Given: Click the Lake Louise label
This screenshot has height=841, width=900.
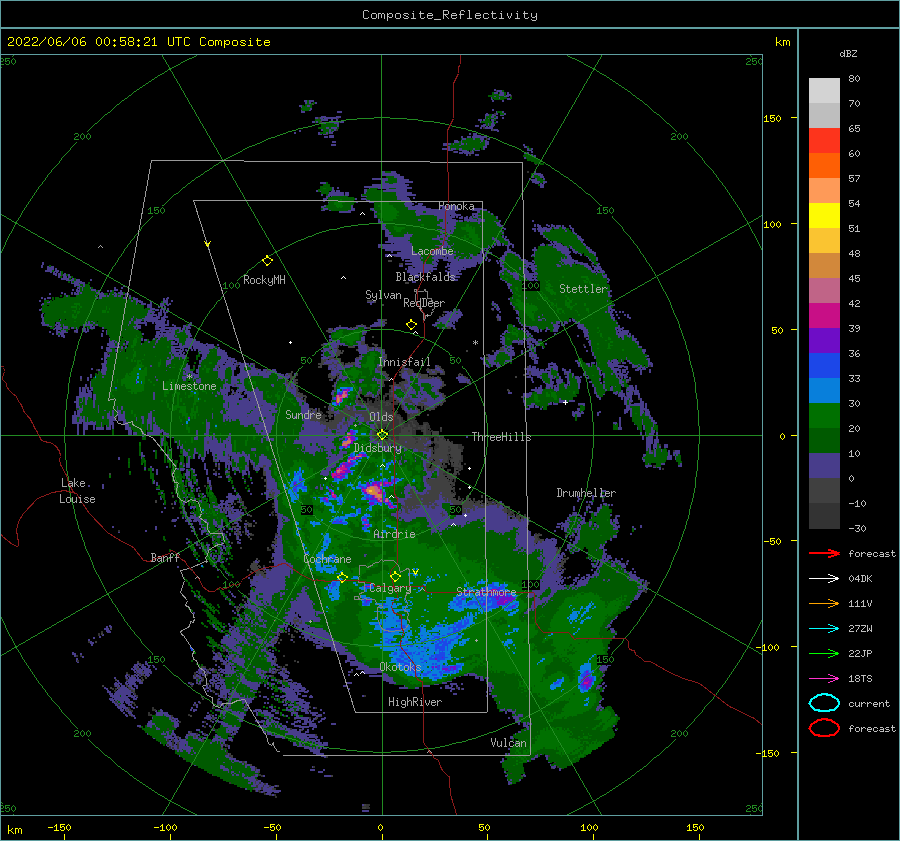Looking at the screenshot, I should 77,491.
